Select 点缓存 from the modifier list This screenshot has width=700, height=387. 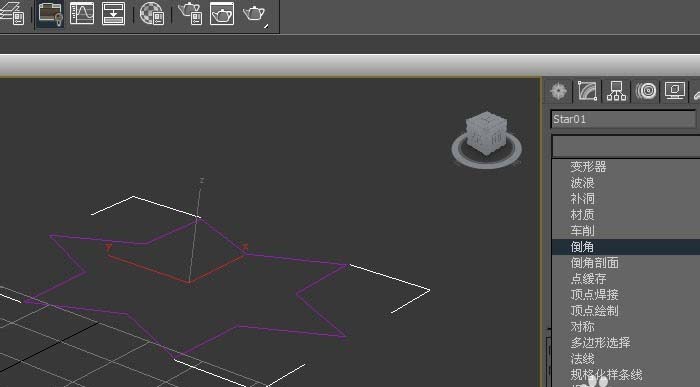588,279
